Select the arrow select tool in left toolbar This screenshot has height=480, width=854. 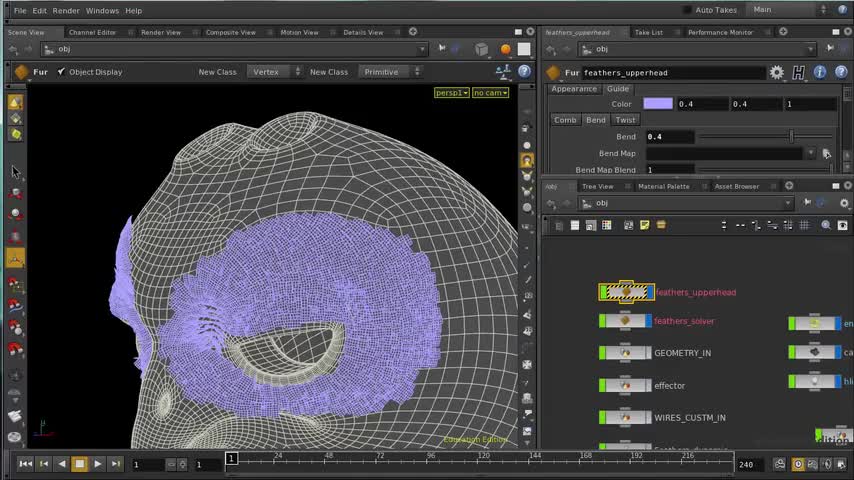point(15,171)
